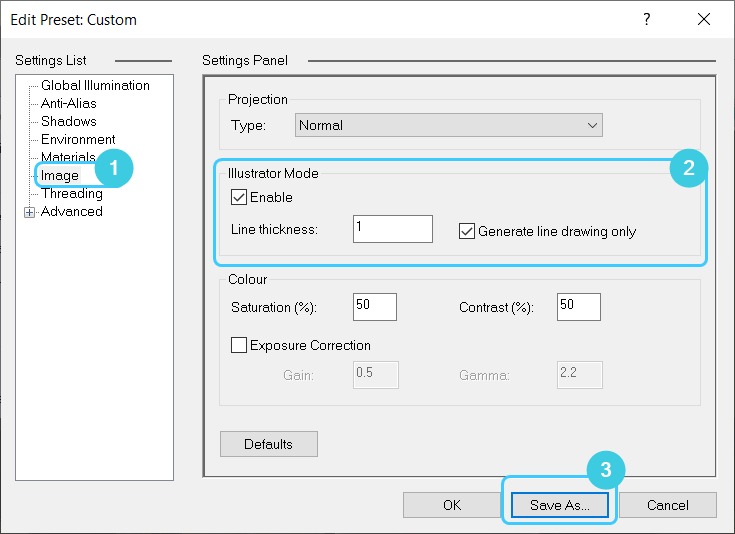This screenshot has height=534, width=735.
Task: Confirm with the OK button
Action: [452, 505]
